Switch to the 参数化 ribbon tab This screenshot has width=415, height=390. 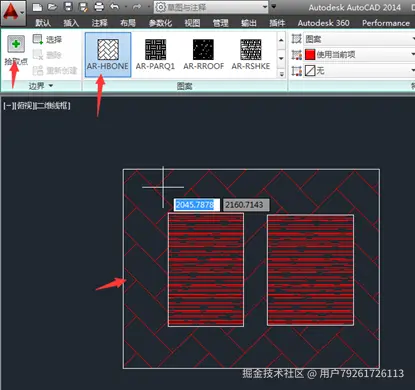click(160, 23)
